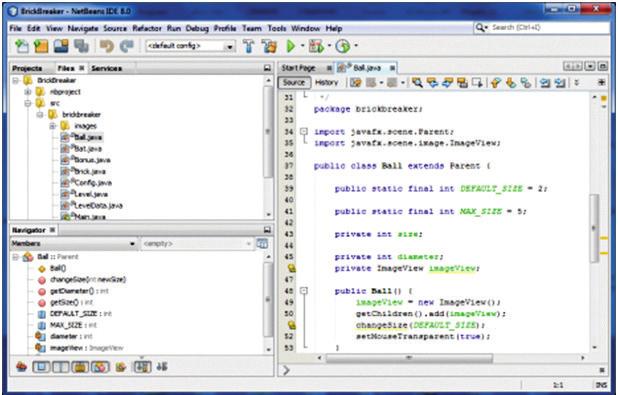The width and height of the screenshot is (618, 395).
Task: Switch to the Start Page tab
Action: [298, 68]
